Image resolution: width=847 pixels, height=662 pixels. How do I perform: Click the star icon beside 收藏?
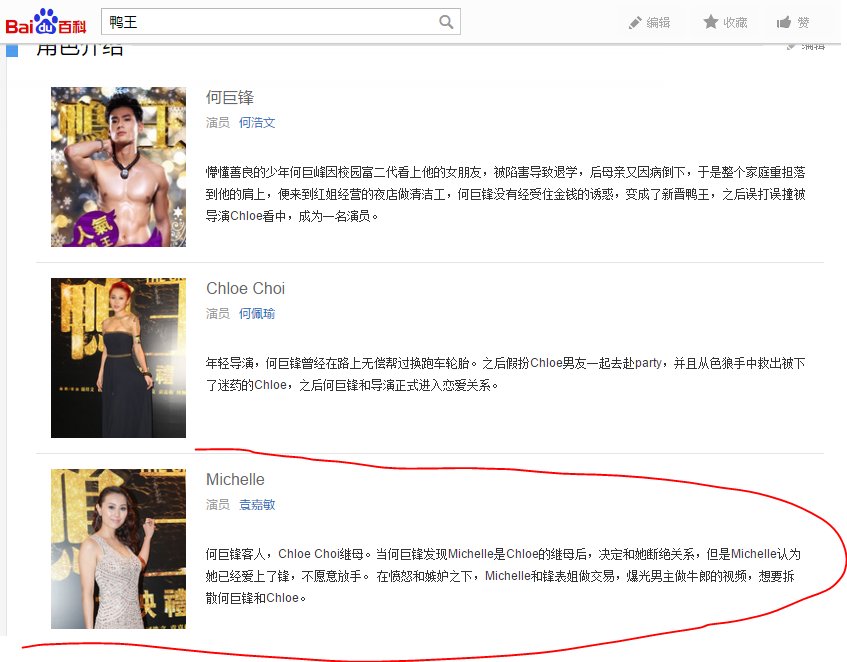point(711,21)
